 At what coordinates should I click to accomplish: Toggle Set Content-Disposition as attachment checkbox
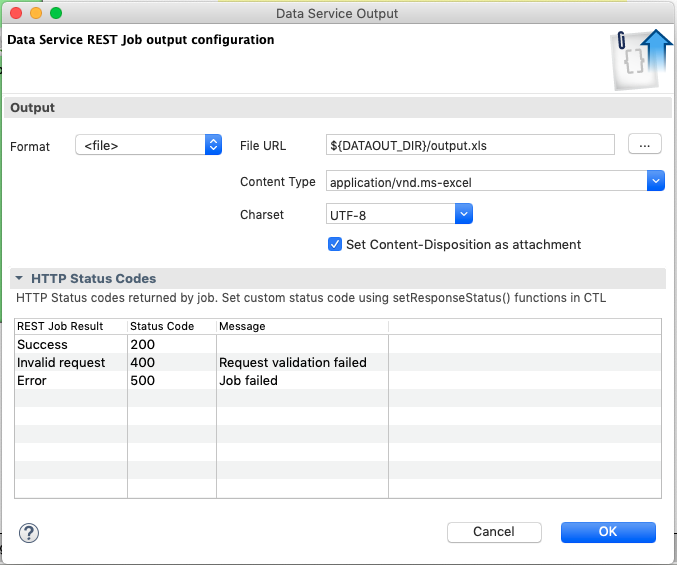[335, 244]
